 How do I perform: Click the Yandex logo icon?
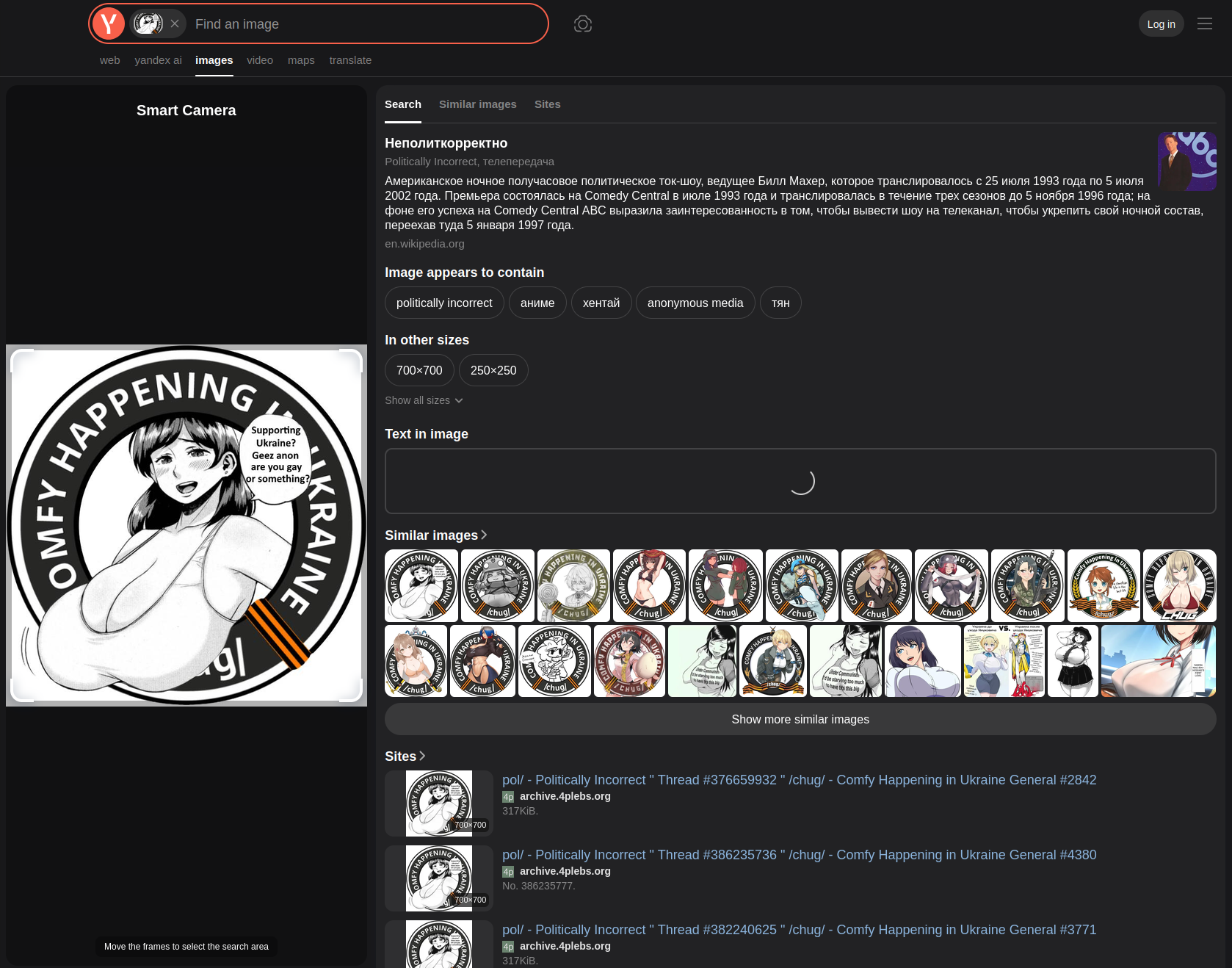click(x=109, y=24)
